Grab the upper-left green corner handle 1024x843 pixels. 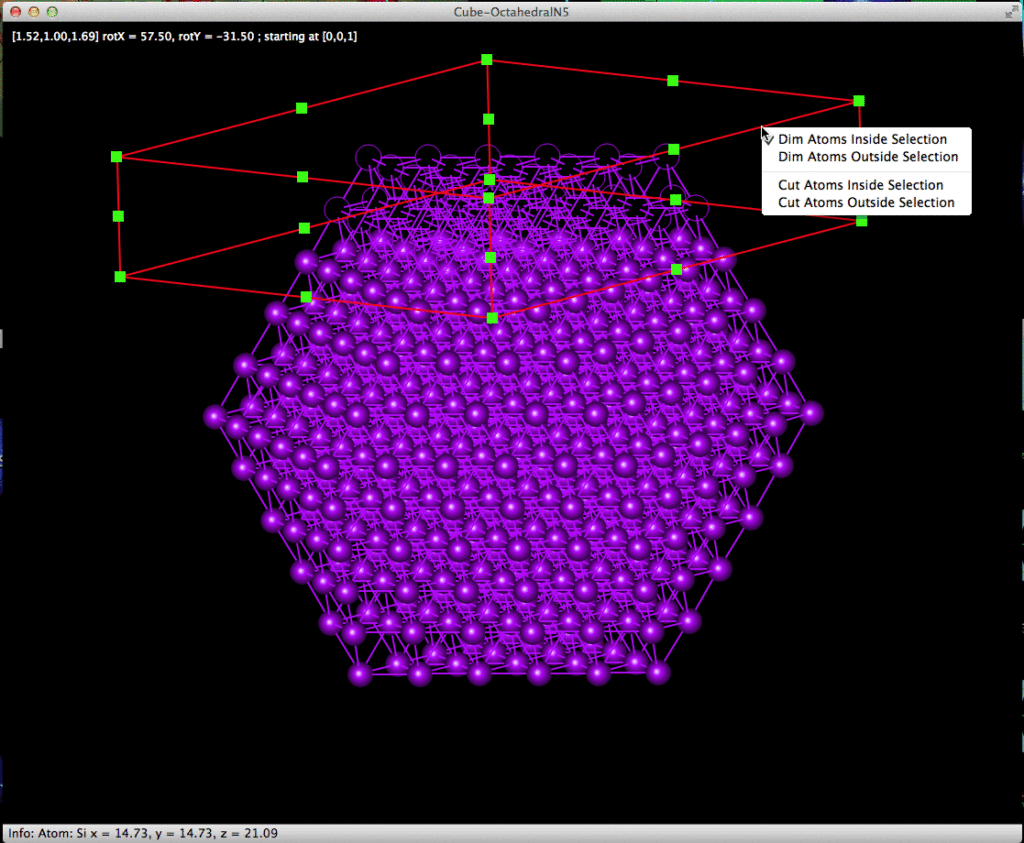[x=117, y=157]
